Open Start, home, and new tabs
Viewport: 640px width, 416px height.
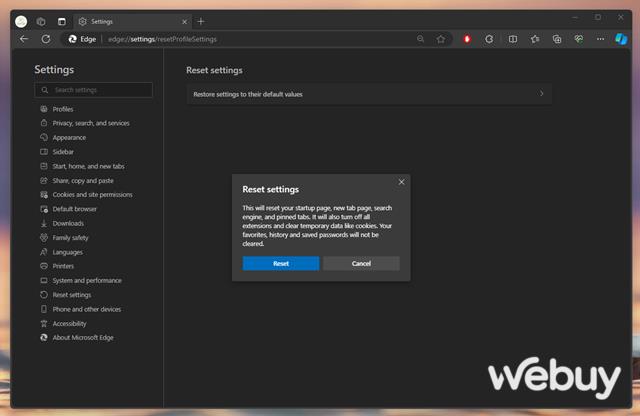point(89,166)
